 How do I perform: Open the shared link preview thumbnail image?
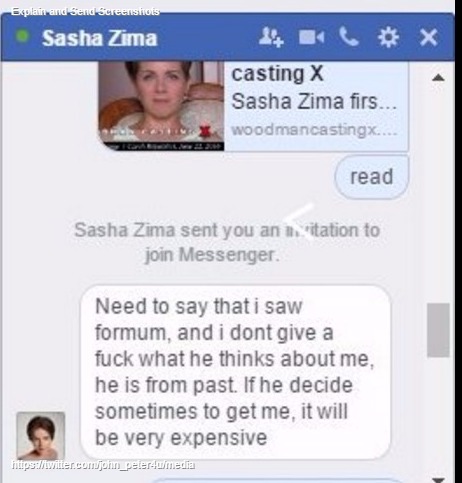pos(161,106)
